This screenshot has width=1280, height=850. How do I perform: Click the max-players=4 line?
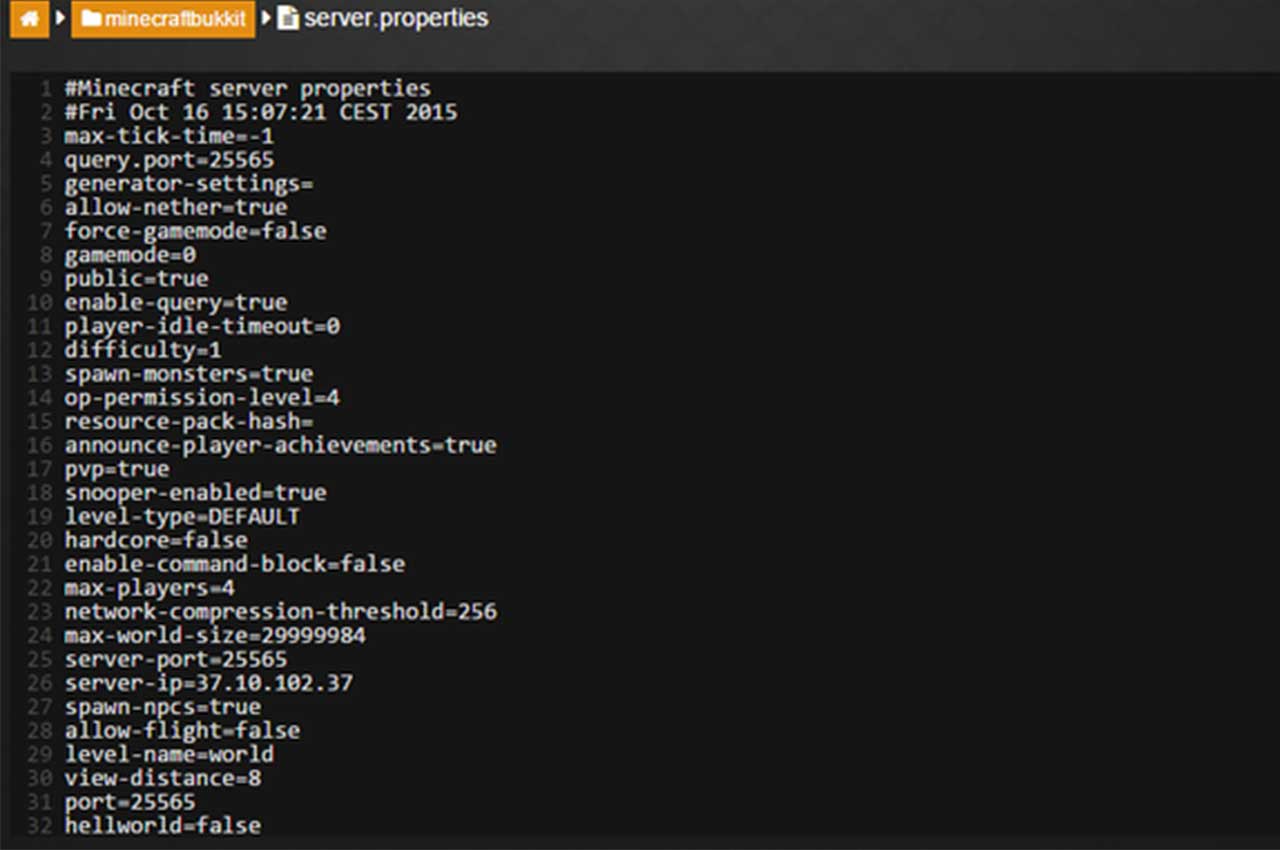[150, 588]
